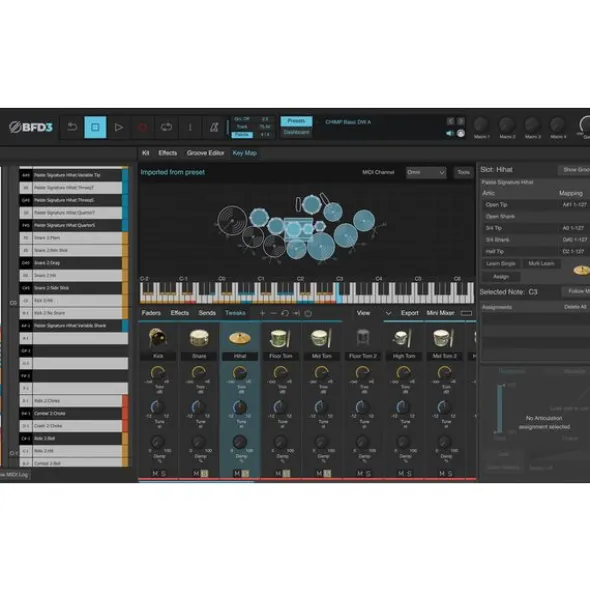Solo the Mid Tom 2 channel
Viewport: 590px width, 591px height.
click(x=450, y=473)
